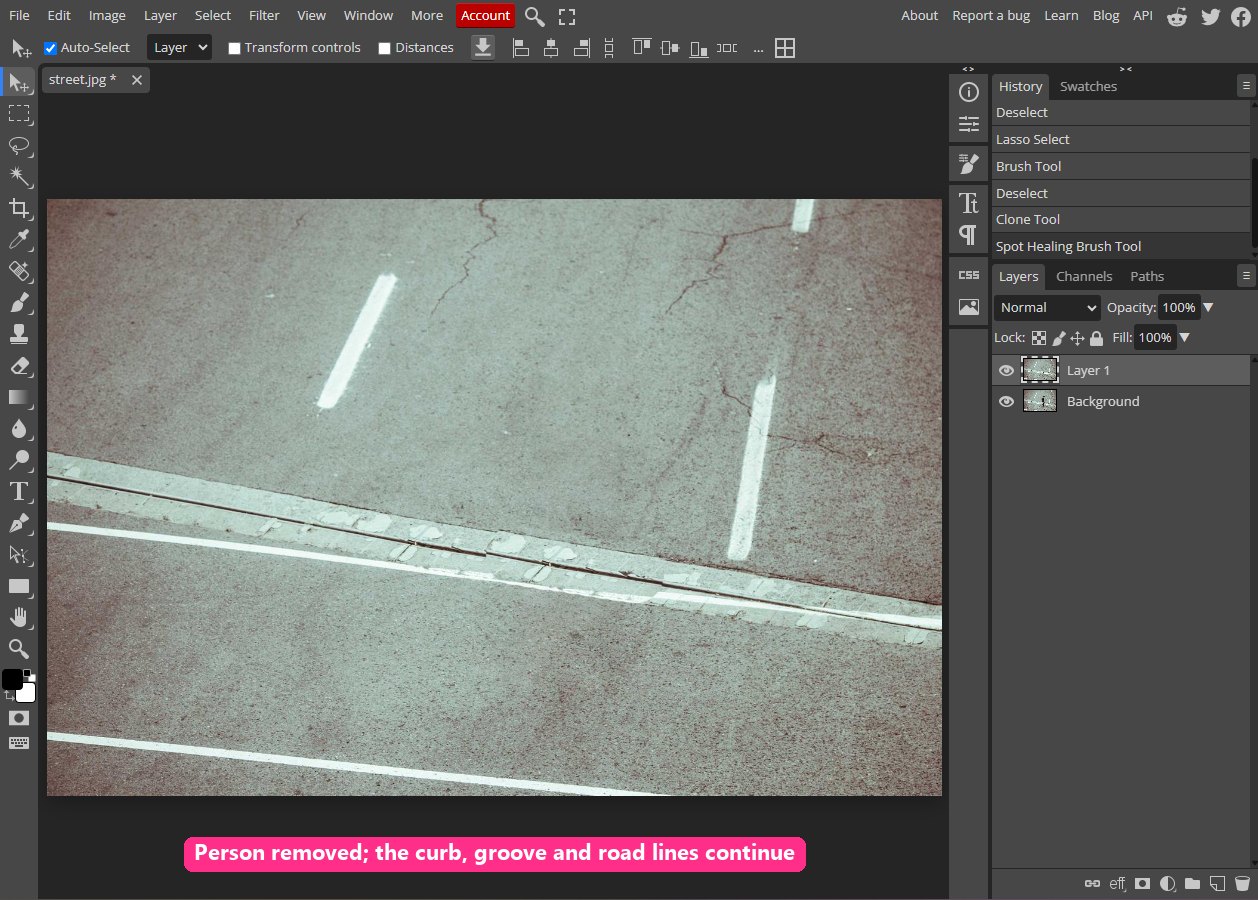
Task: Add a new folder in Layers panel
Action: (x=1192, y=884)
